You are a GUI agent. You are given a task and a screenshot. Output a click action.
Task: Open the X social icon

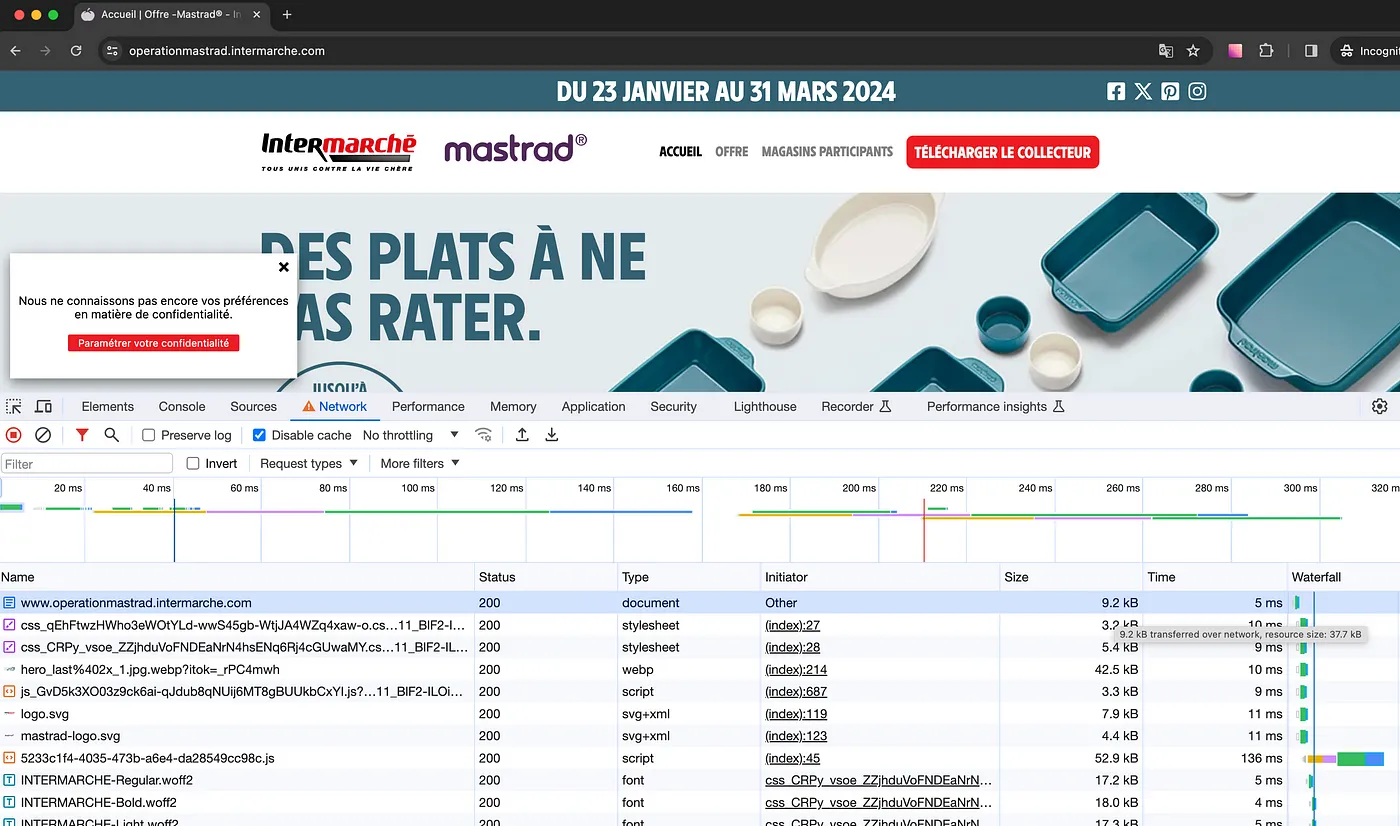pyautogui.click(x=1143, y=92)
